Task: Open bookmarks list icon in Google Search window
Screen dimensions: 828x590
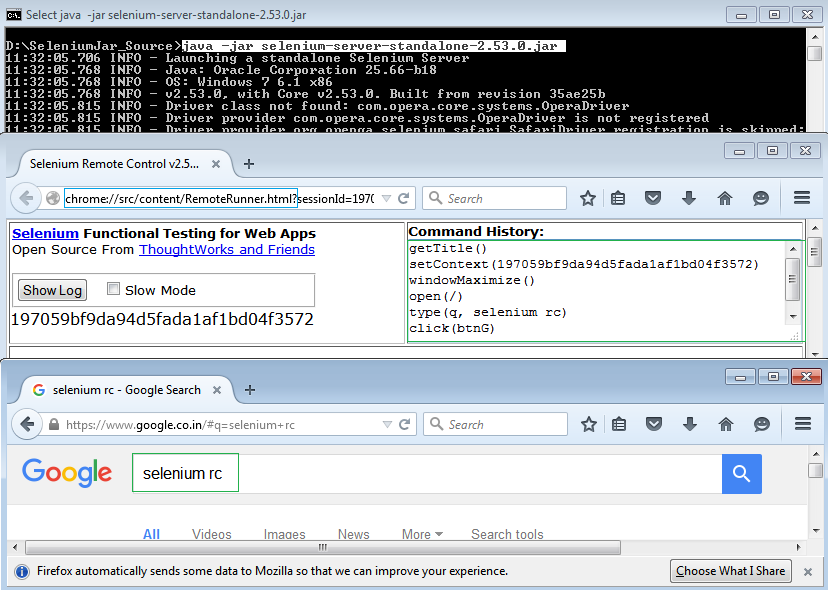Action: coord(619,424)
